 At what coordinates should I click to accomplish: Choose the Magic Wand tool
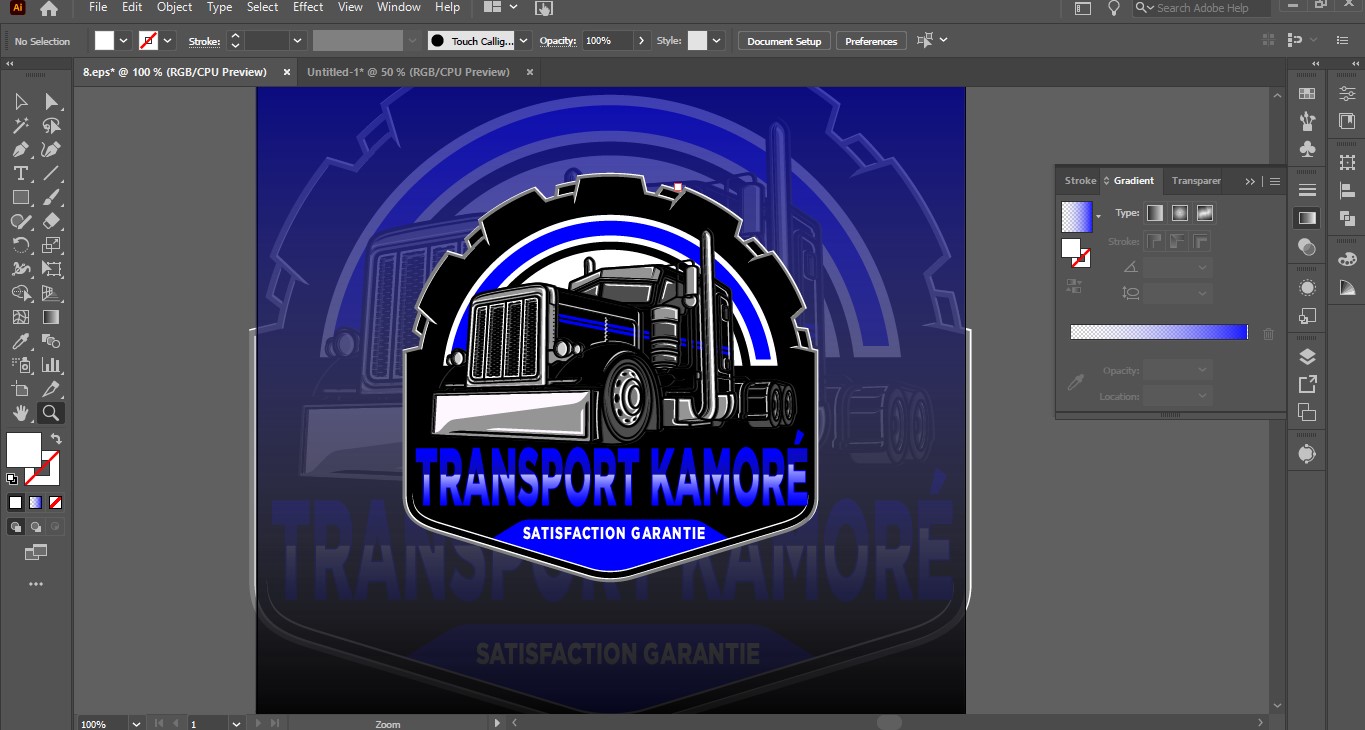click(x=20, y=126)
